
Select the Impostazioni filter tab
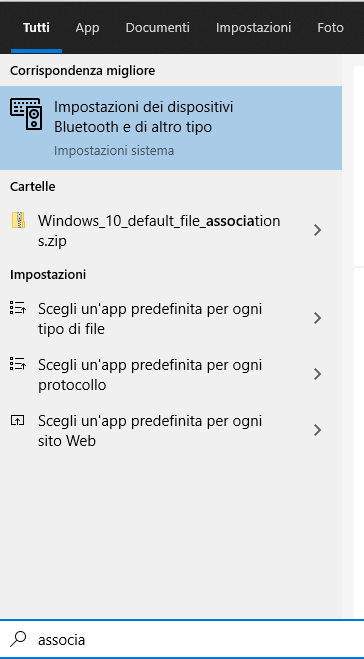pos(253,28)
